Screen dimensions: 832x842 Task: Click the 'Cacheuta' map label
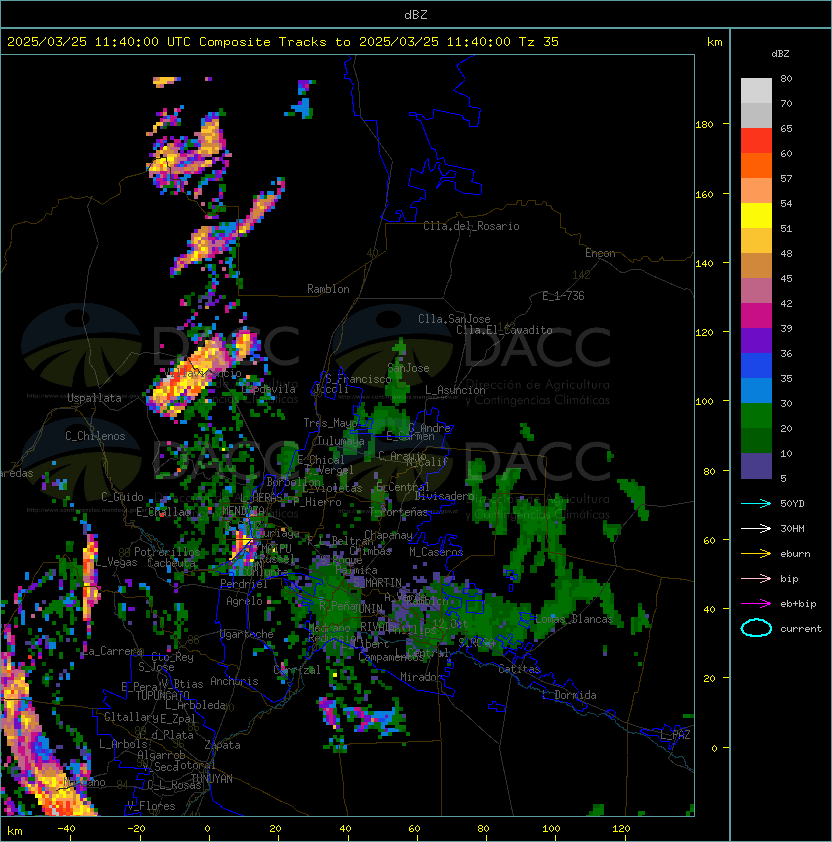[171, 563]
